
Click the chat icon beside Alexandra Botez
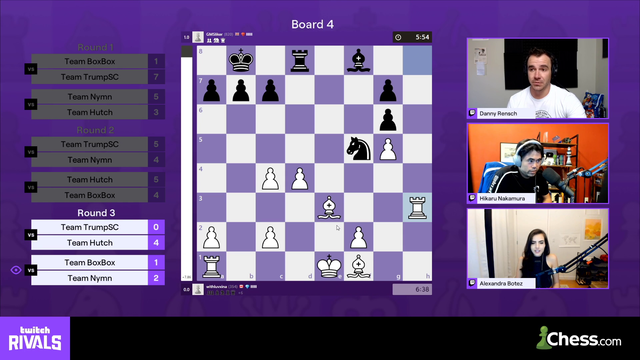[472, 283]
